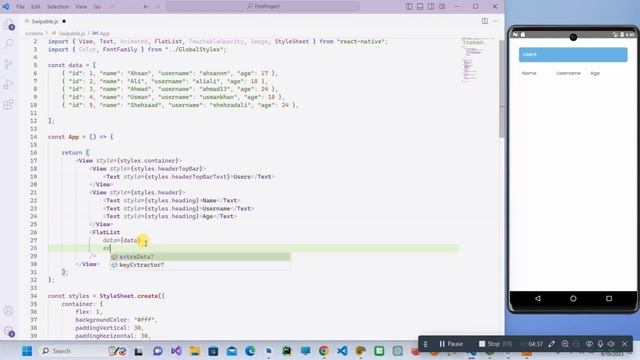Tap the emulator Back navigation button
The image size is (640, 360).
tap(538, 298)
